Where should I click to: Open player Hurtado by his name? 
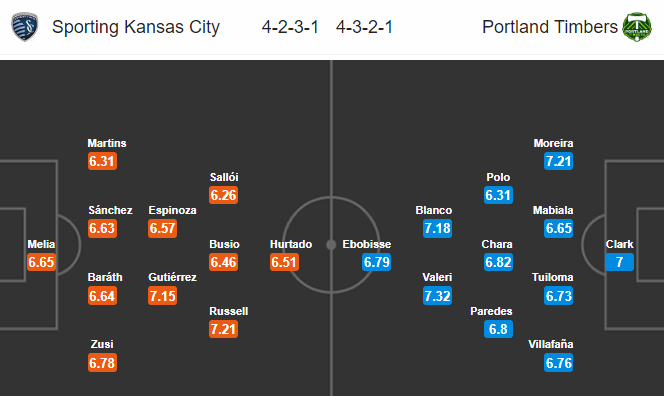pos(291,244)
